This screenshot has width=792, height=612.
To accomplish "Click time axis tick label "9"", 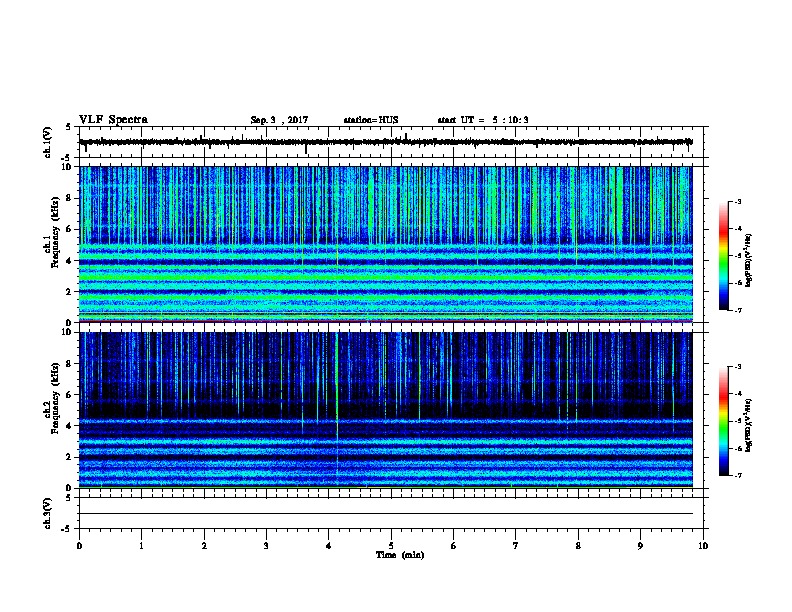I will [640, 546].
